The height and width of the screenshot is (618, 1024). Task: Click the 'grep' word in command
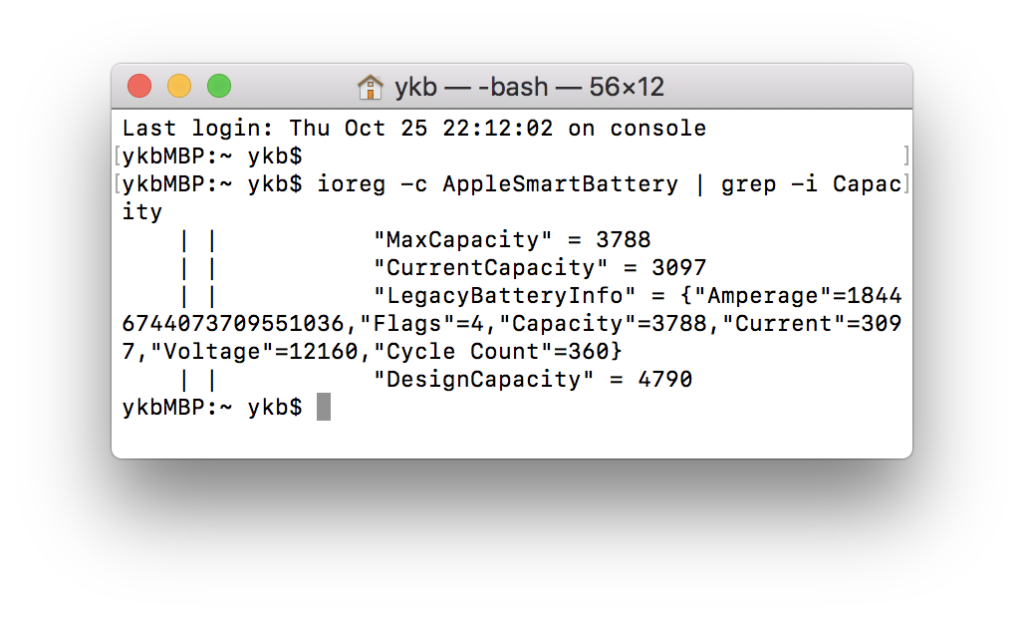[x=748, y=184]
